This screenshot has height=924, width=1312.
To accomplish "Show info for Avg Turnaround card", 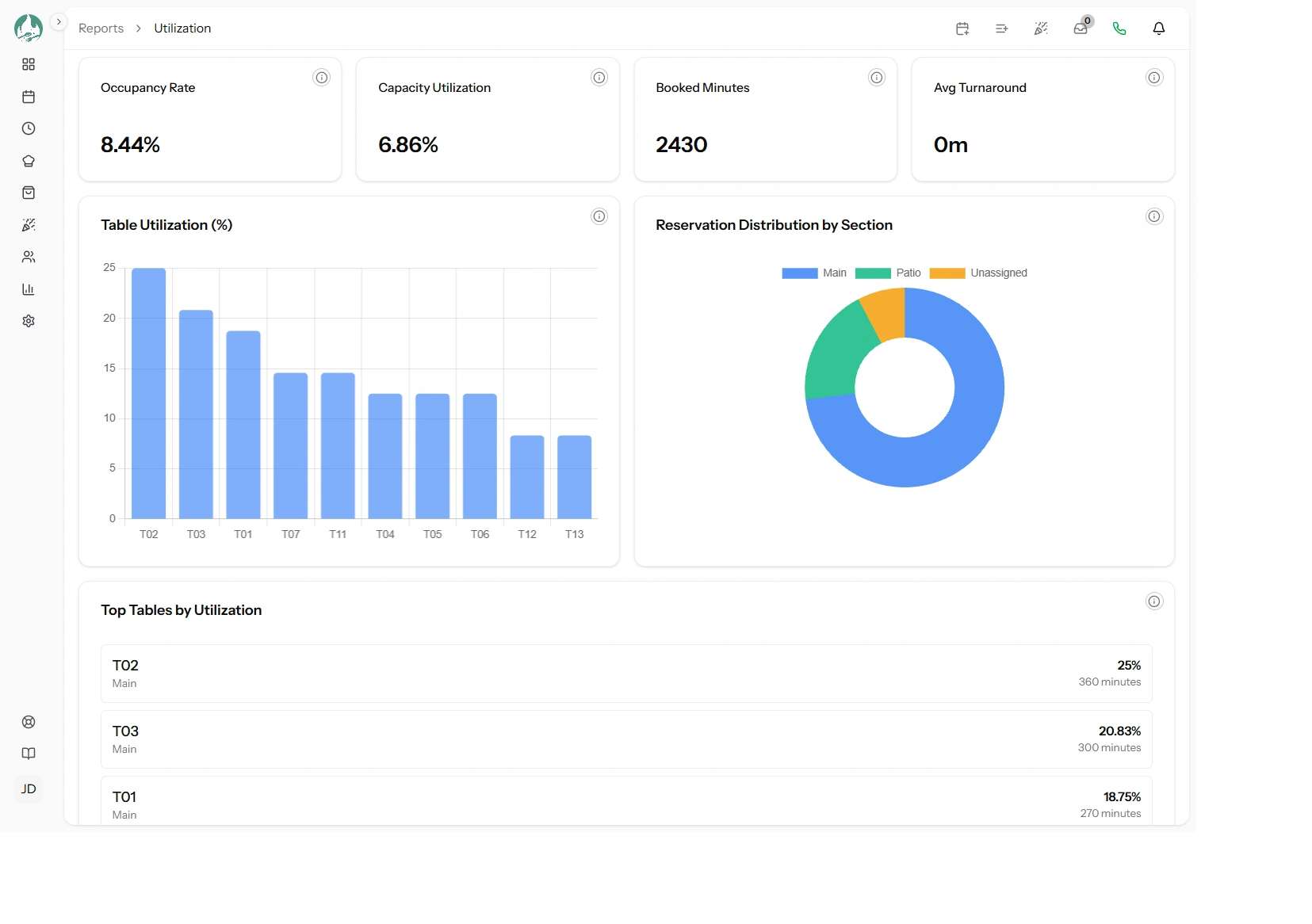I will 1154,78.
